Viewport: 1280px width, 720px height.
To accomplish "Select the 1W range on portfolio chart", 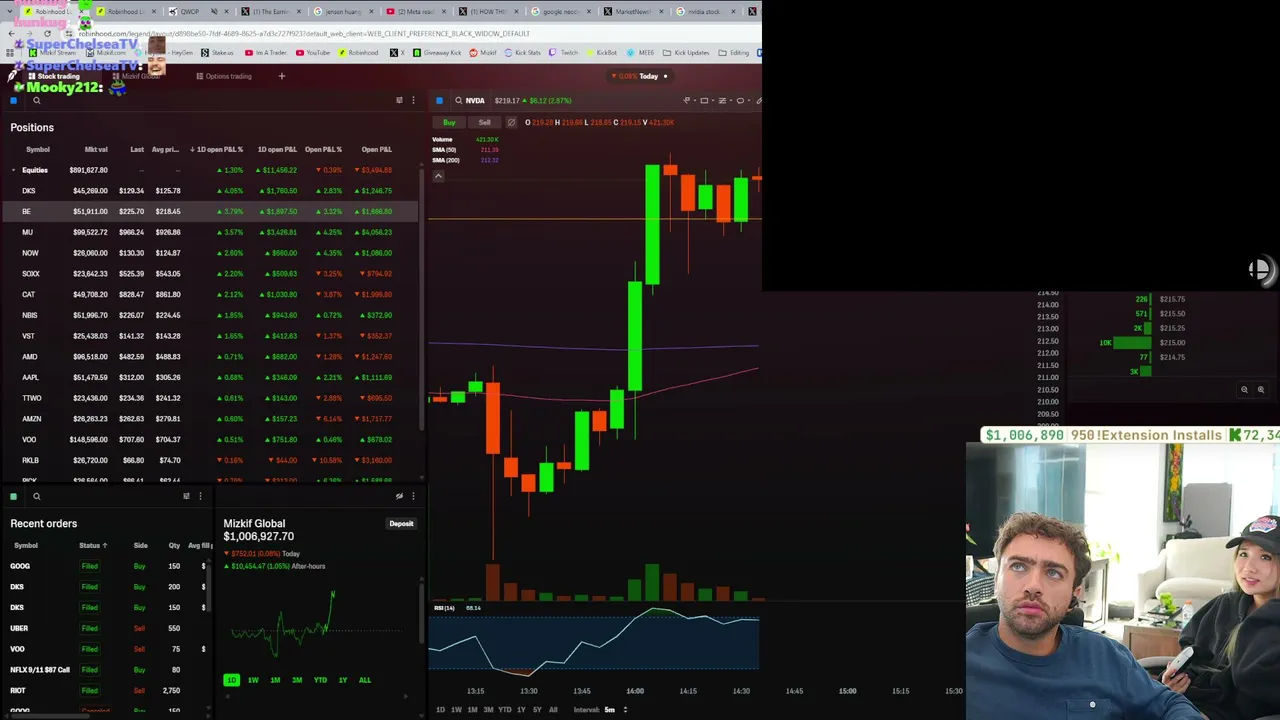I will [x=253, y=680].
